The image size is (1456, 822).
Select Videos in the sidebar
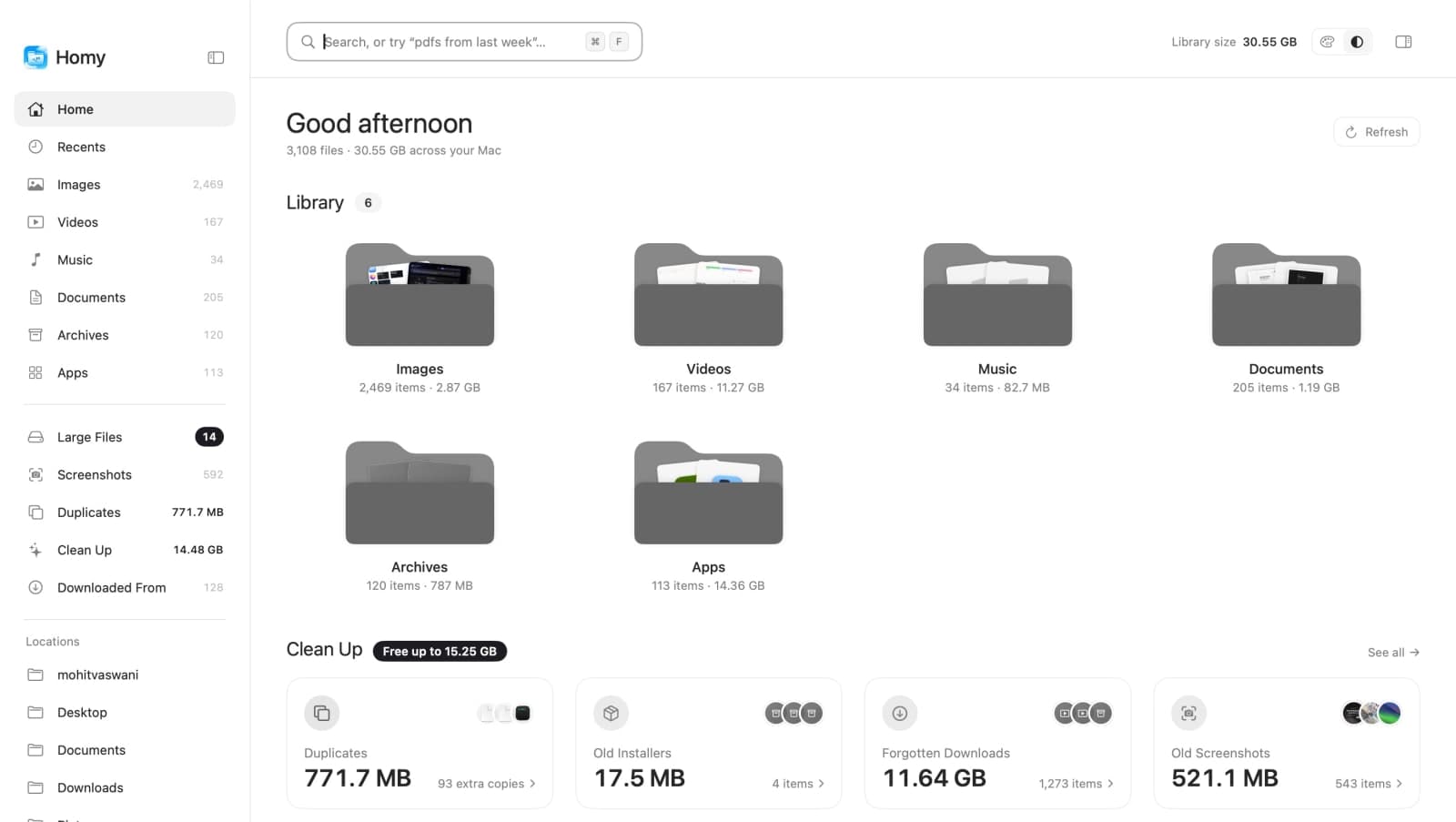coord(125,222)
